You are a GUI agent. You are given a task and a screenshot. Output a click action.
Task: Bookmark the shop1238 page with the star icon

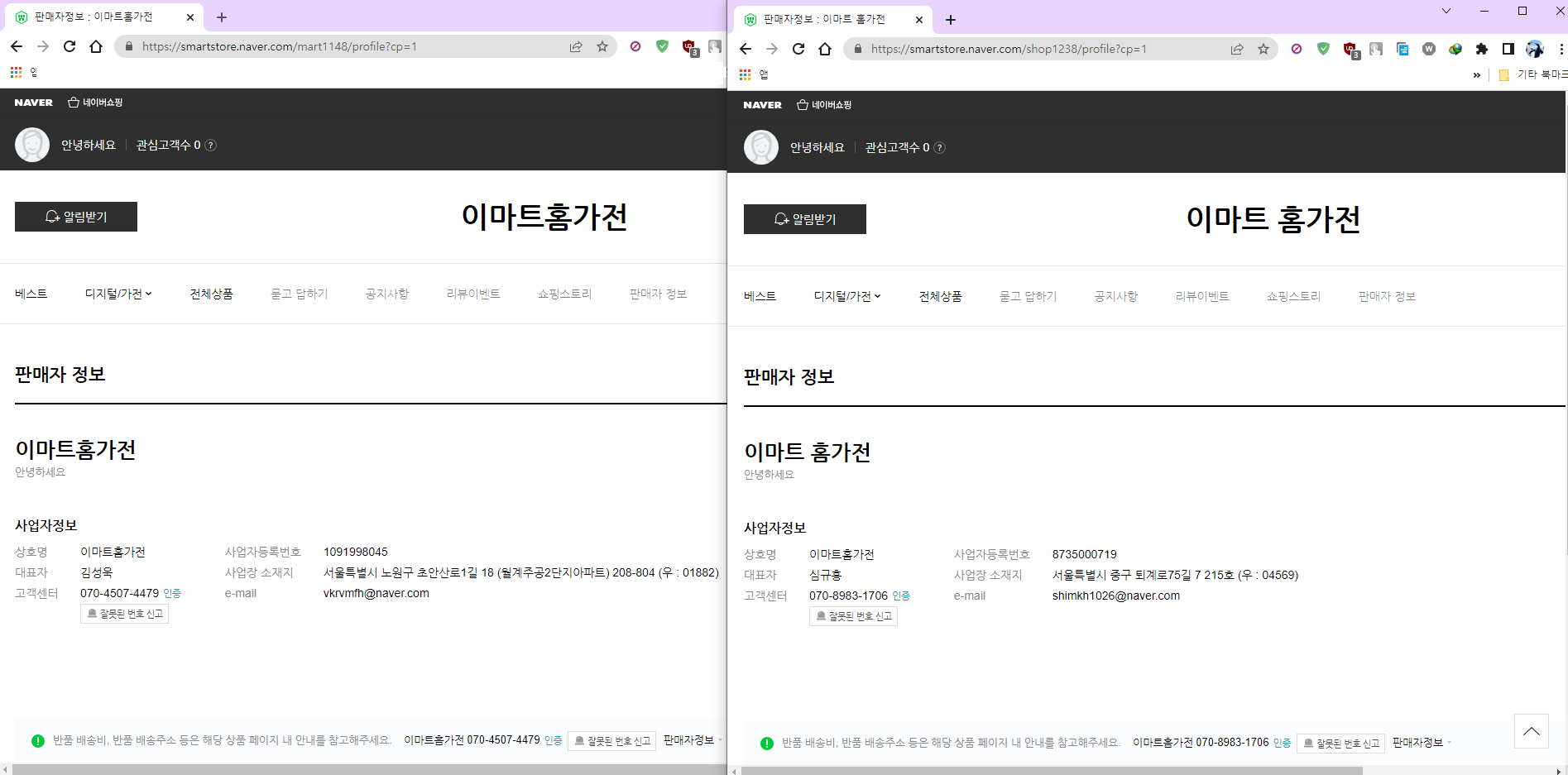(1264, 49)
